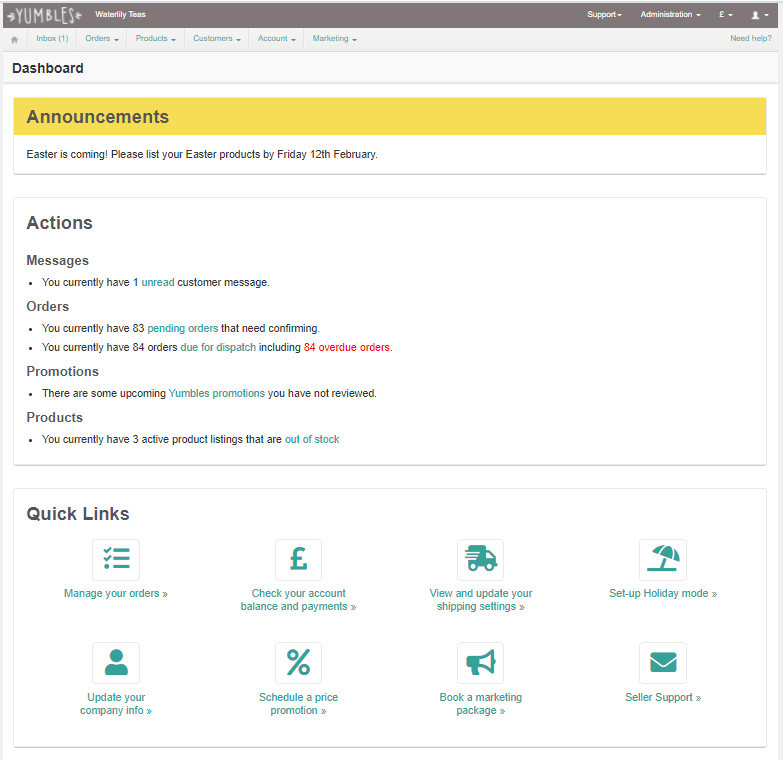Click the Yumbles logo

pyautogui.click(x=44, y=15)
